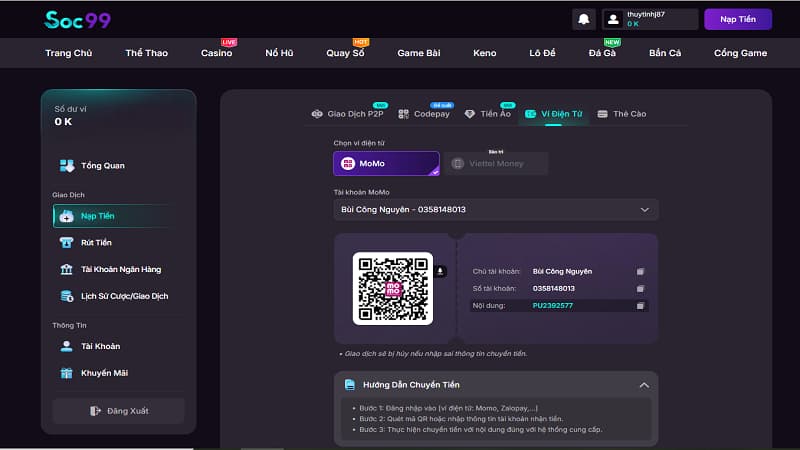
Task: Copy the account holder name Bùi Công Nguyên
Action: 640,271
